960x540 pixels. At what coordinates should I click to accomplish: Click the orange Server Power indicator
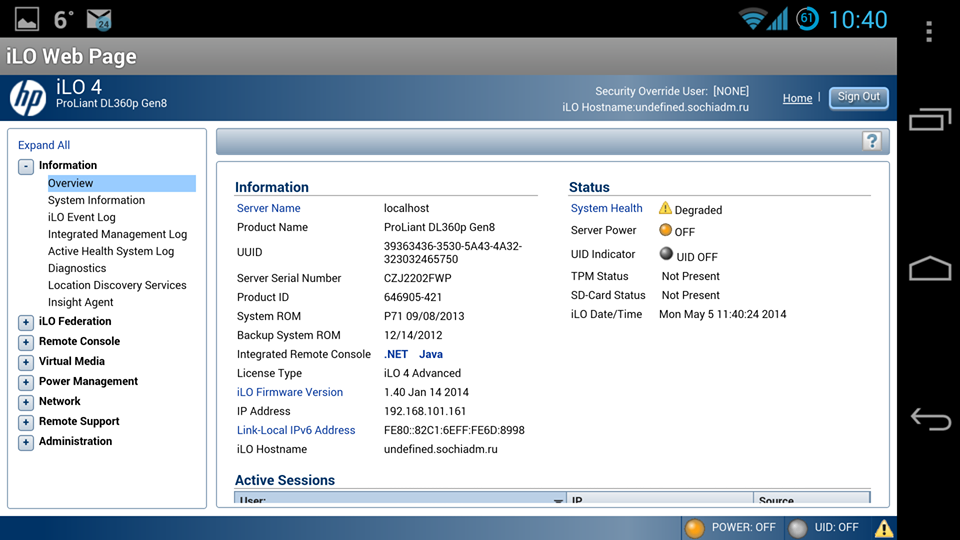(666, 230)
